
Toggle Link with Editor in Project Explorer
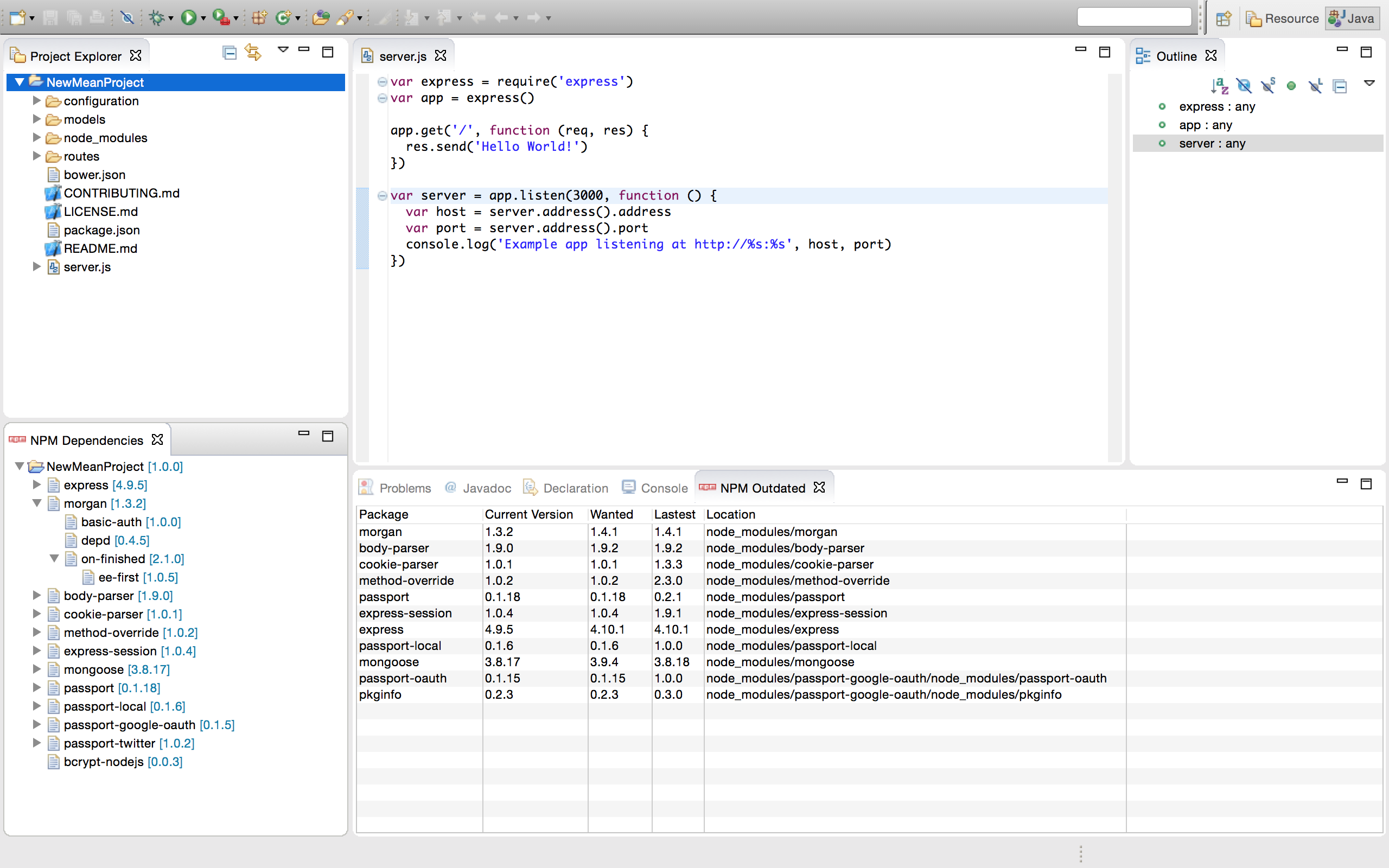pyautogui.click(x=253, y=53)
